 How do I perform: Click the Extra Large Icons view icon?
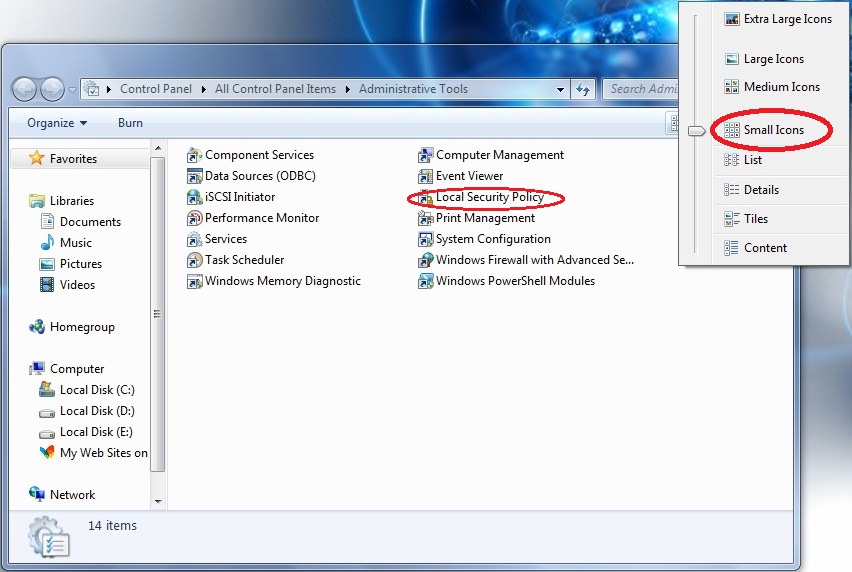pos(731,20)
